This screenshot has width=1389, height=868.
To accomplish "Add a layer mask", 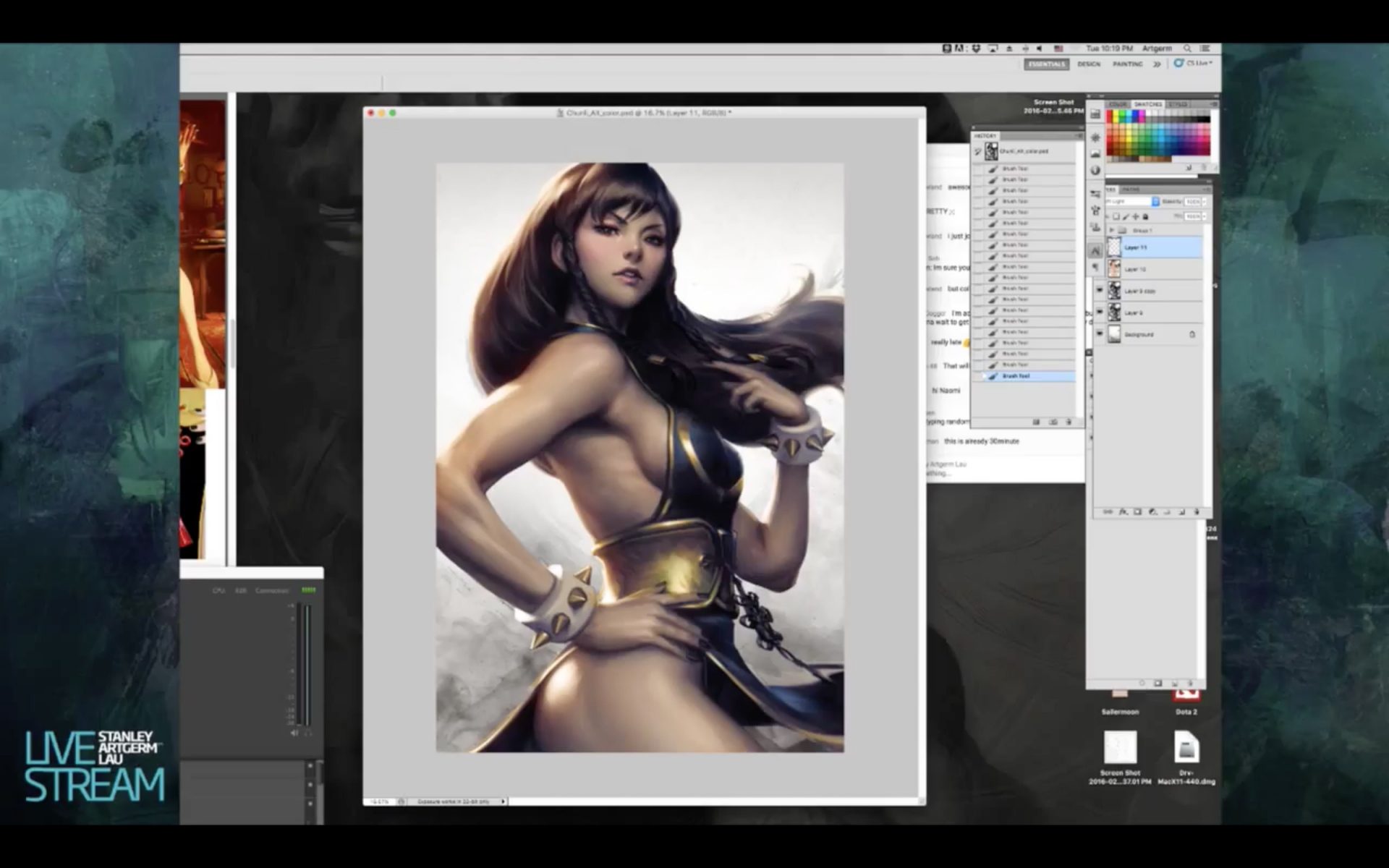I will (x=1137, y=512).
